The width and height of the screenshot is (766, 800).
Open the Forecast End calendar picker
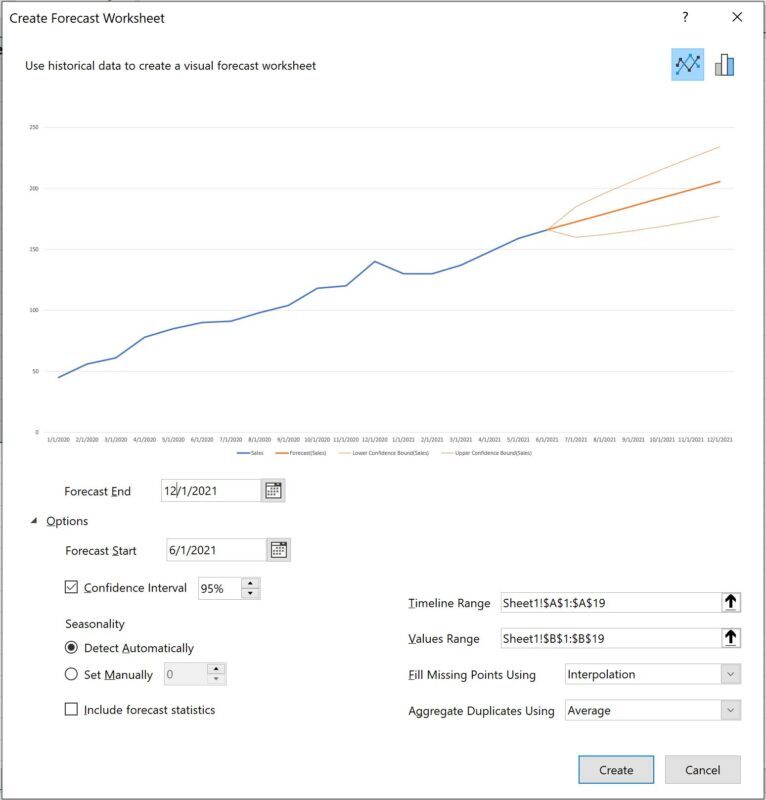pyautogui.click(x=273, y=491)
